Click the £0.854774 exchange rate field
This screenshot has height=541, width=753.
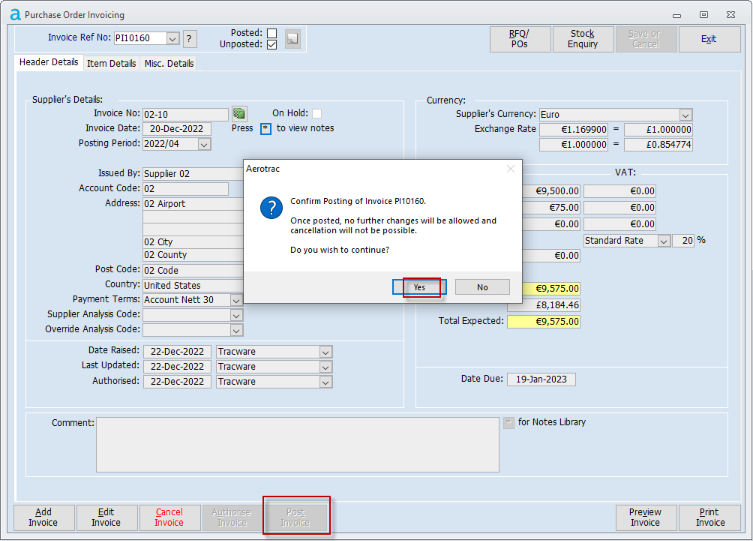click(x=658, y=145)
